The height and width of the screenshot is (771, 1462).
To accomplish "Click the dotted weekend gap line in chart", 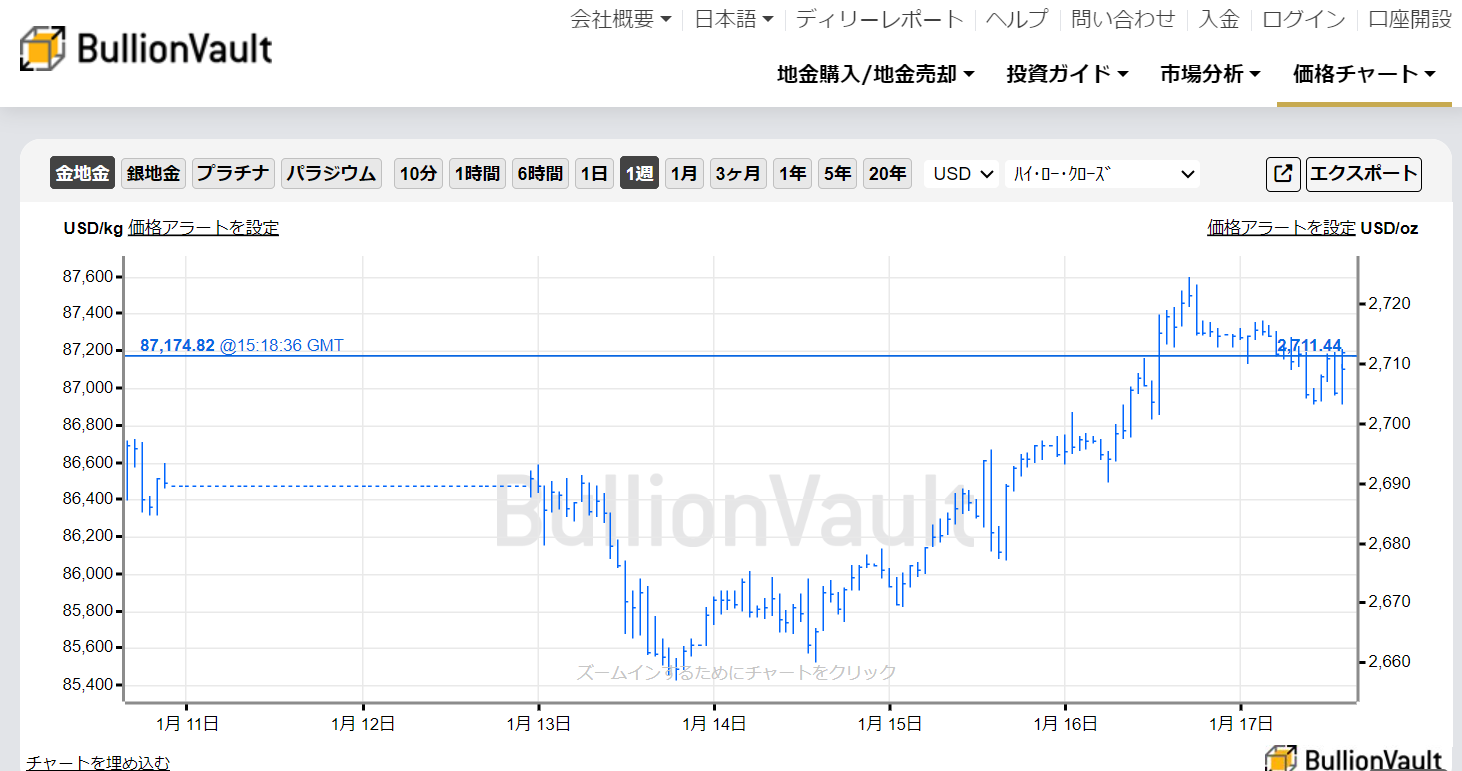I will click(347, 486).
